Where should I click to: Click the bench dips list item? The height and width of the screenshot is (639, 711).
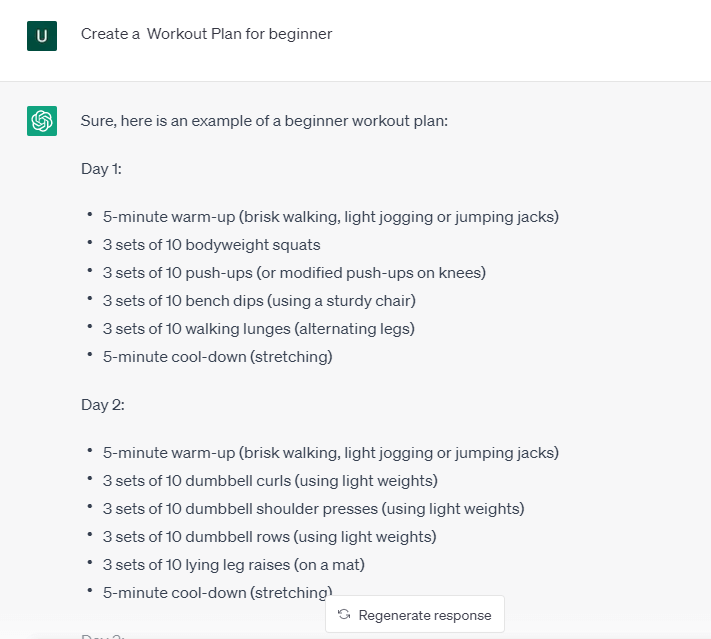coord(258,301)
